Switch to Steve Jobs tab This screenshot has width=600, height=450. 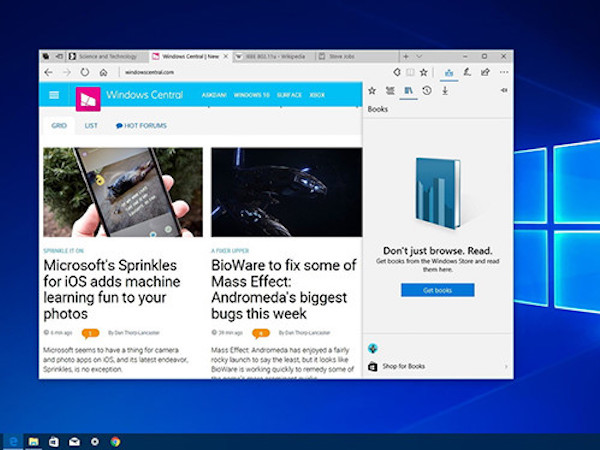coord(357,57)
